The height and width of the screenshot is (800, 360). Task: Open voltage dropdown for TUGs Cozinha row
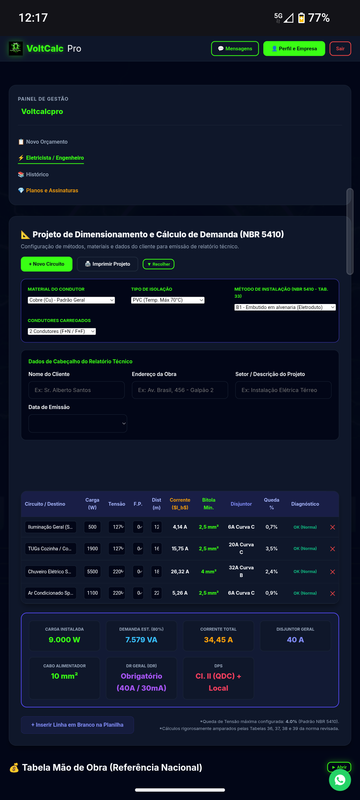(117, 549)
